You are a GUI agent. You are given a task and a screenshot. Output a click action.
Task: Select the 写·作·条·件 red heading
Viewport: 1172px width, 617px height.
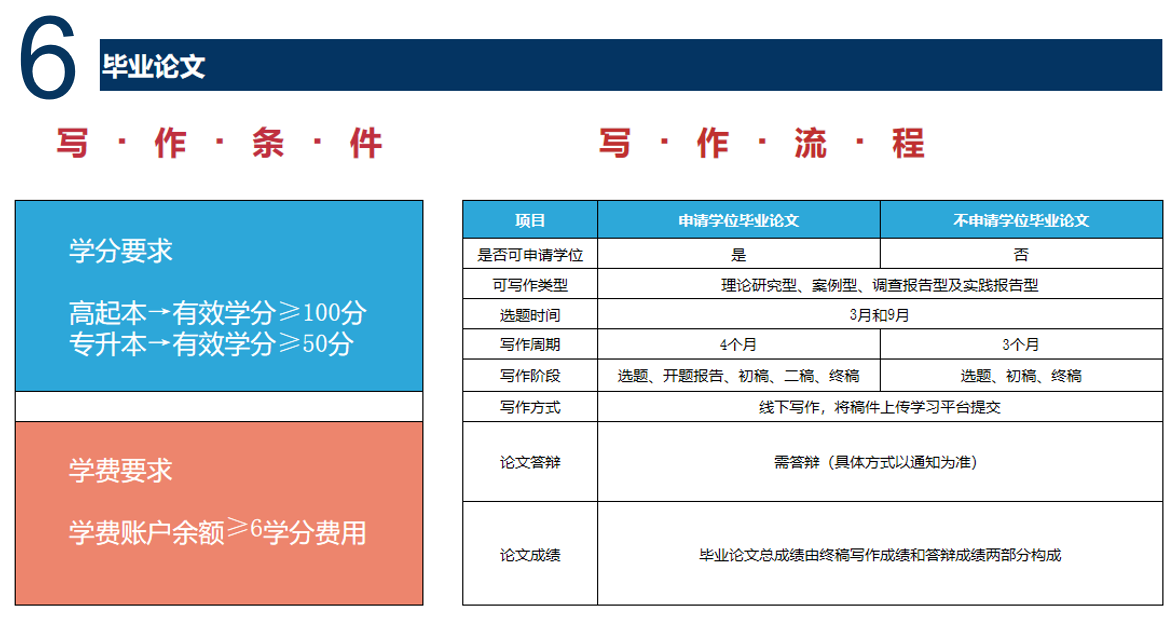(x=220, y=144)
